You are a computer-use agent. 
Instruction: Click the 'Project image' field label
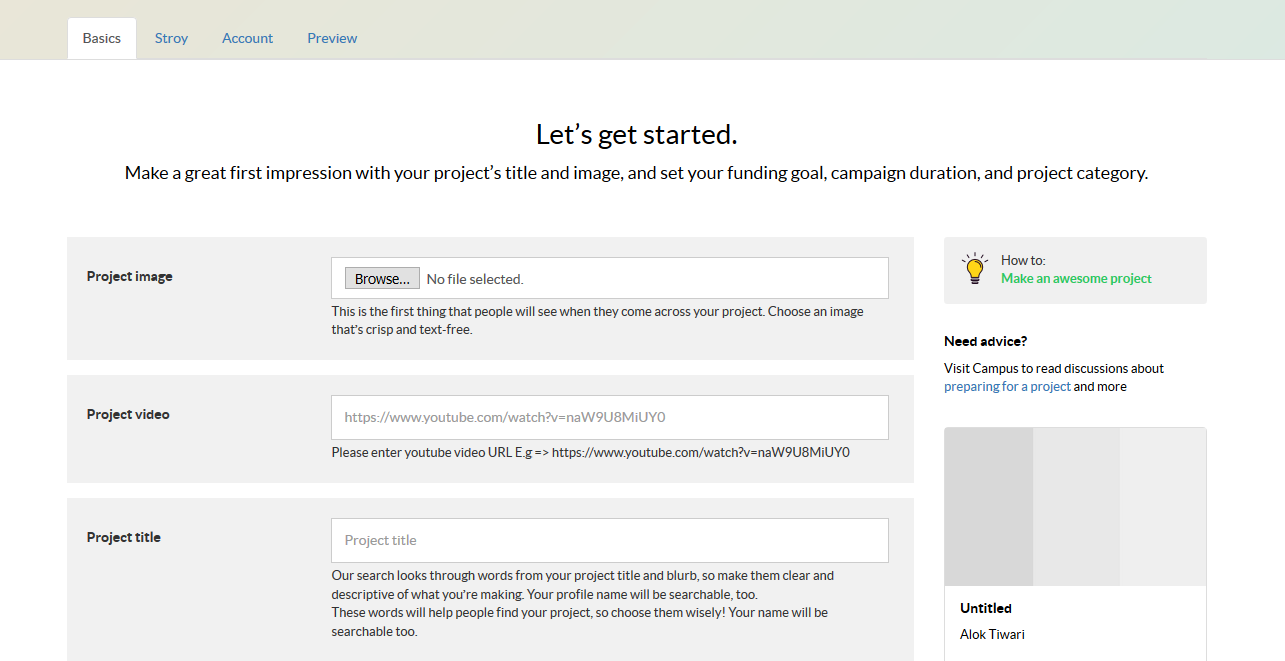[x=130, y=277]
